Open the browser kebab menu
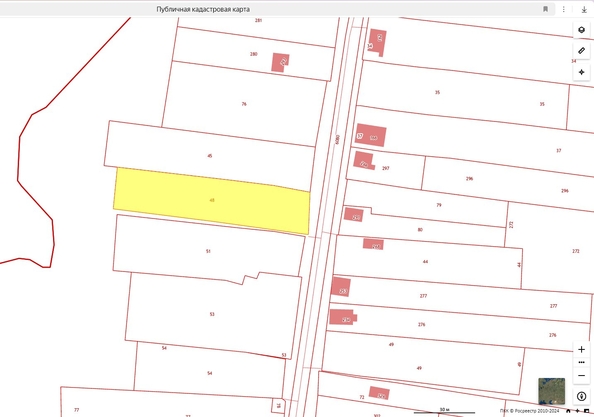The height and width of the screenshot is (417, 594). coord(564,9)
